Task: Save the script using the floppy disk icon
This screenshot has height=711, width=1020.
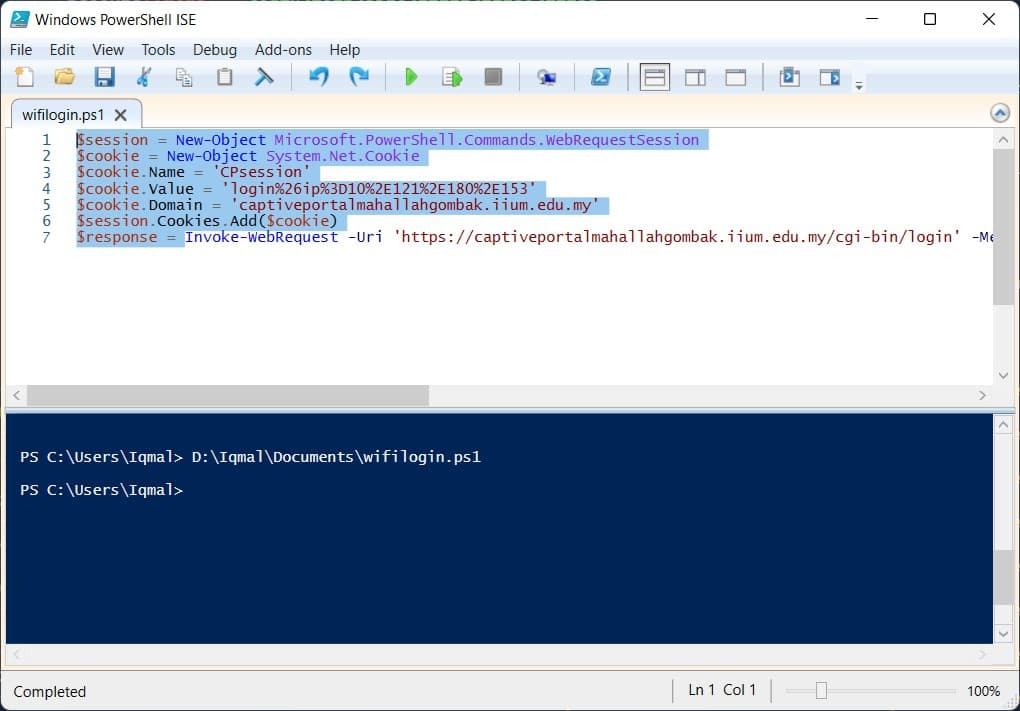Action: 104,77
